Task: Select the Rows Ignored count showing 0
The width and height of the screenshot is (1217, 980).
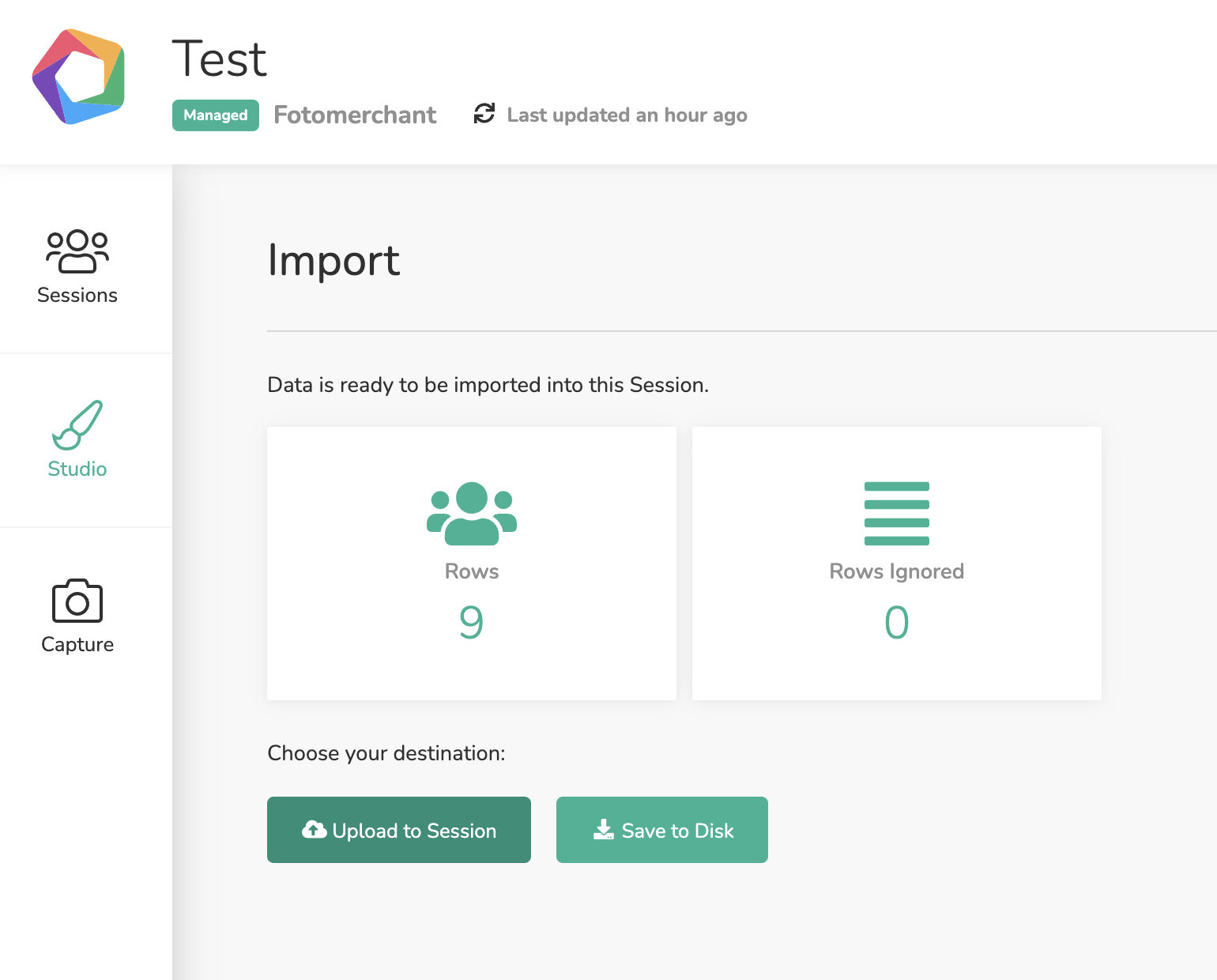Action: click(897, 622)
